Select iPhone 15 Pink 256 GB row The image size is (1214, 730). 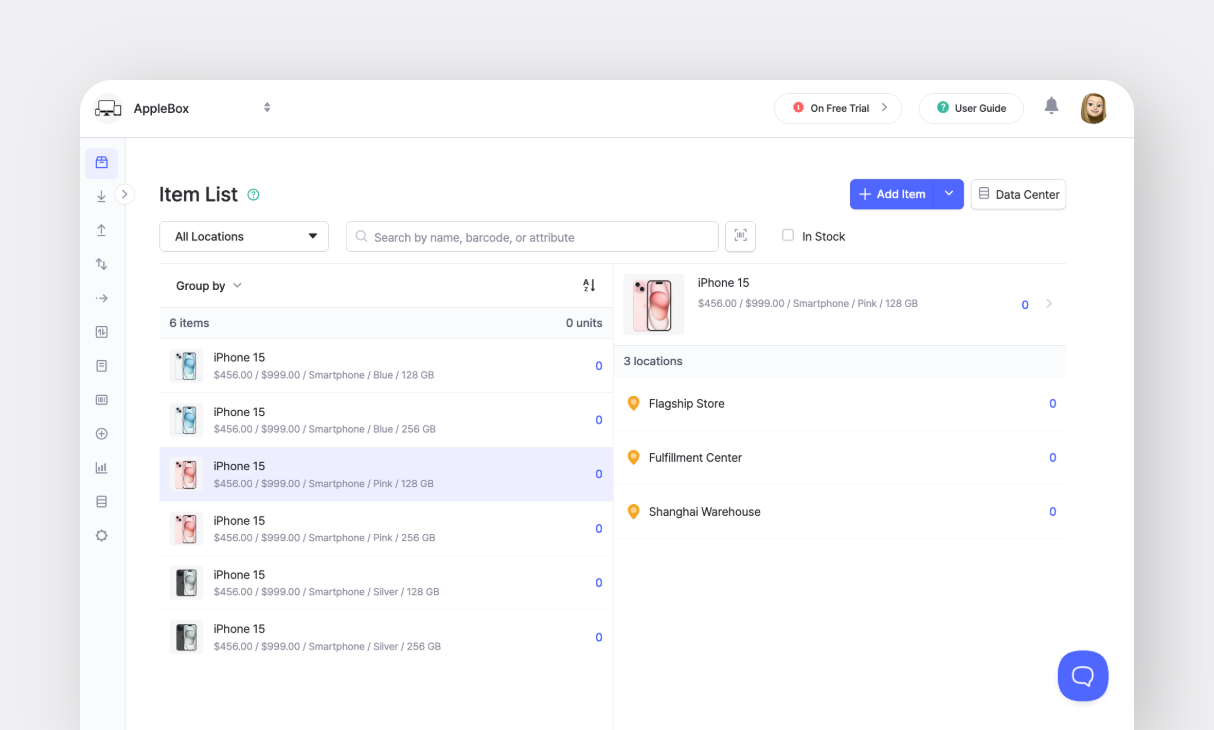(386, 529)
